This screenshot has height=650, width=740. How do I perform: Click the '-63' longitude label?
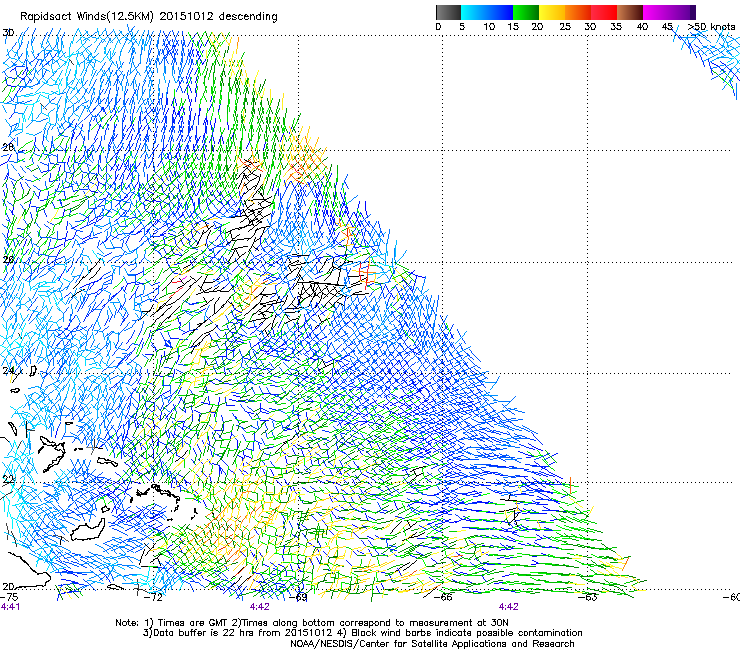pos(588,597)
